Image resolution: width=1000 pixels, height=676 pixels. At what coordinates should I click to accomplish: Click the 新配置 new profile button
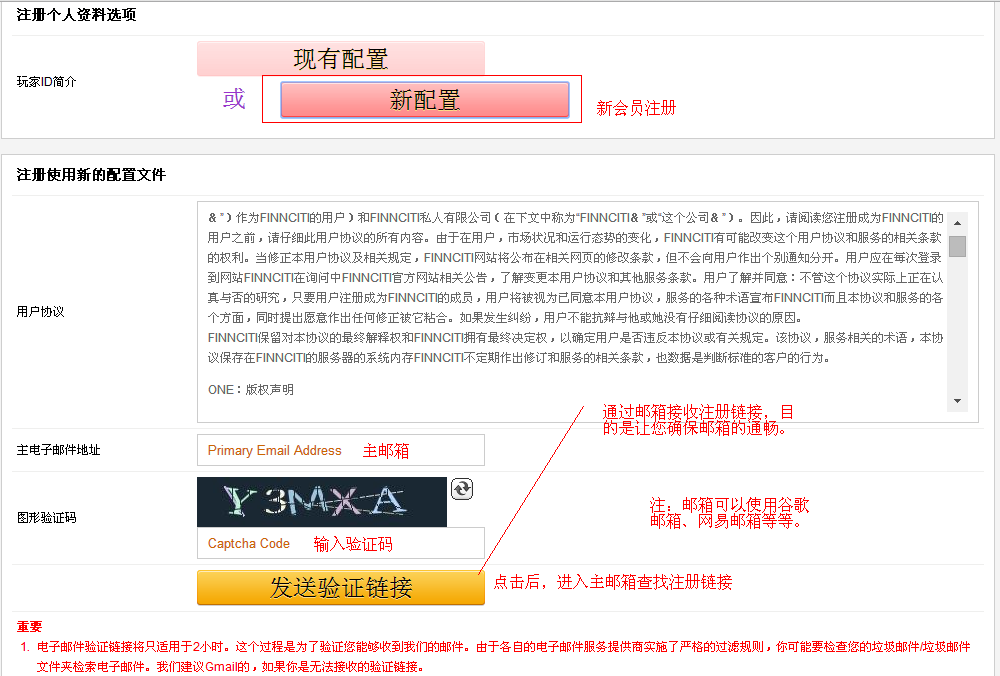[x=425, y=99]
